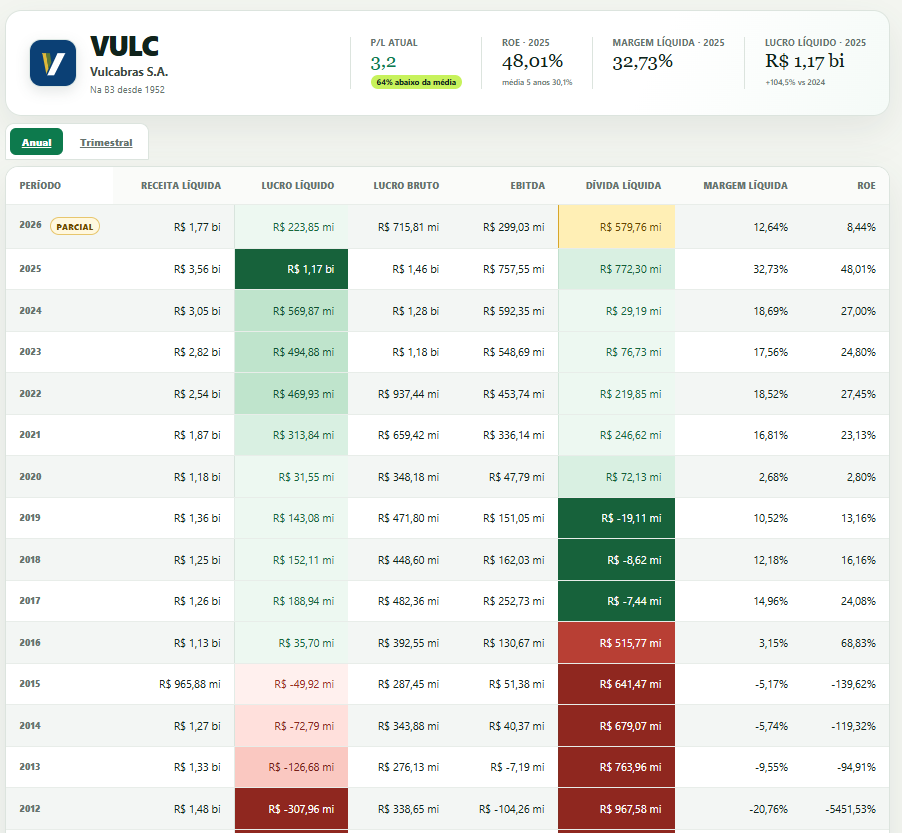Select the 2018 period row label
The image size is (902, 833).
coord(30,559)
